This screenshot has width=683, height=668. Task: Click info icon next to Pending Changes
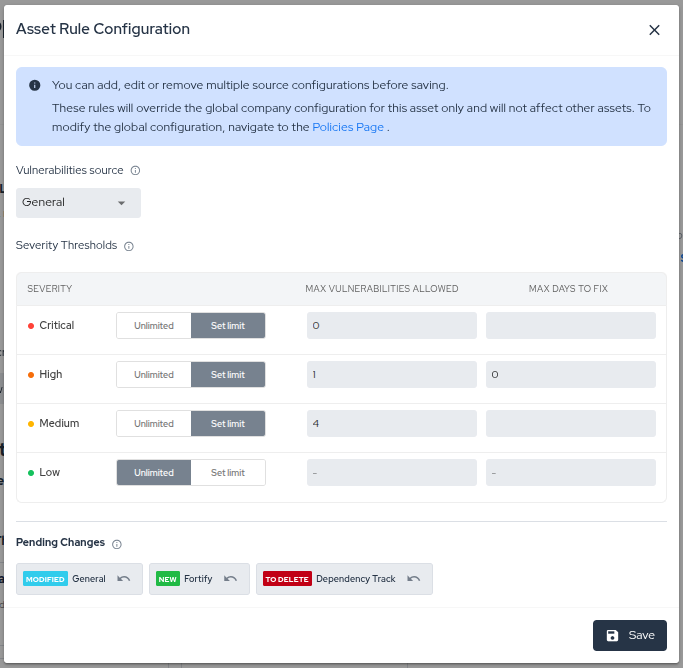tap(117, 544)
